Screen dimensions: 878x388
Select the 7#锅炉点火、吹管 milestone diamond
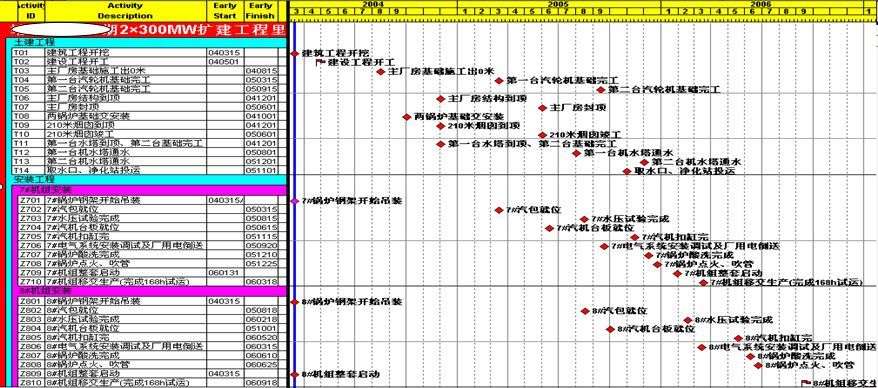coord(657,264)
